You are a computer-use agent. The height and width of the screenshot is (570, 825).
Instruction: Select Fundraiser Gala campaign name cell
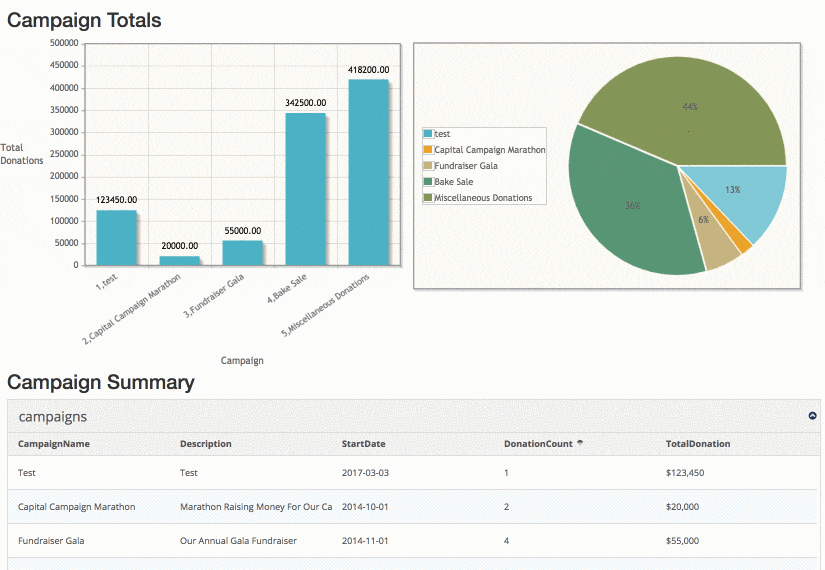[x=51, y=541]
